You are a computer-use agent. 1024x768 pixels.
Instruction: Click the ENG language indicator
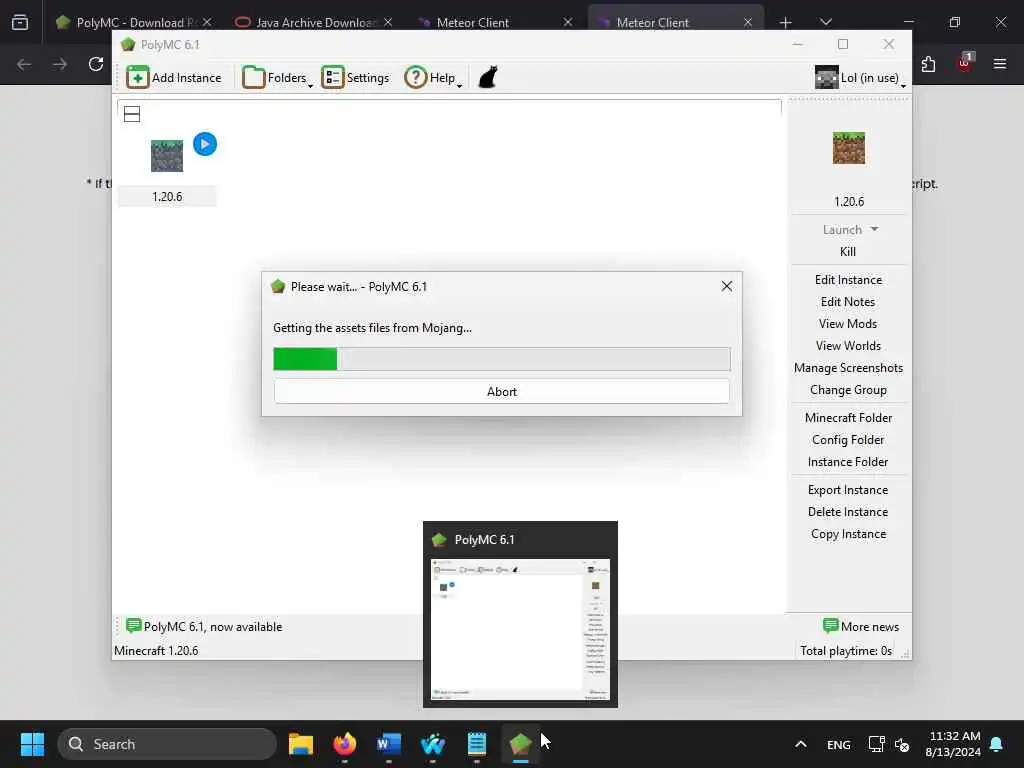(x=839, y=744)
